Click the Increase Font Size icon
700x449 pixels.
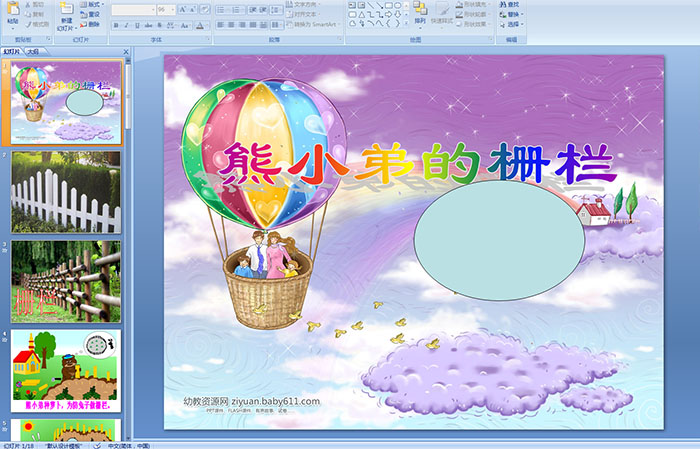(183, 10)
